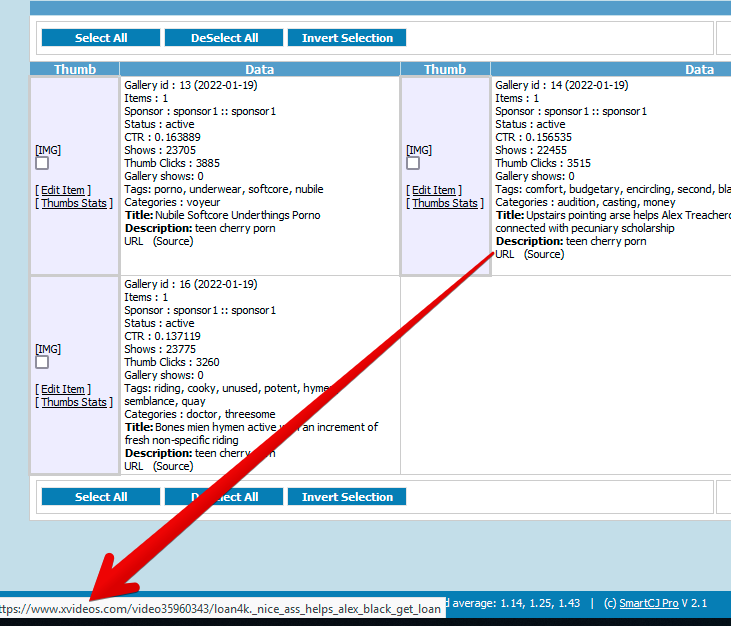Viewport: 731px width, 626px height.
Task: Click the Source link of gallery 16
Action: click(x=173, y=466)
